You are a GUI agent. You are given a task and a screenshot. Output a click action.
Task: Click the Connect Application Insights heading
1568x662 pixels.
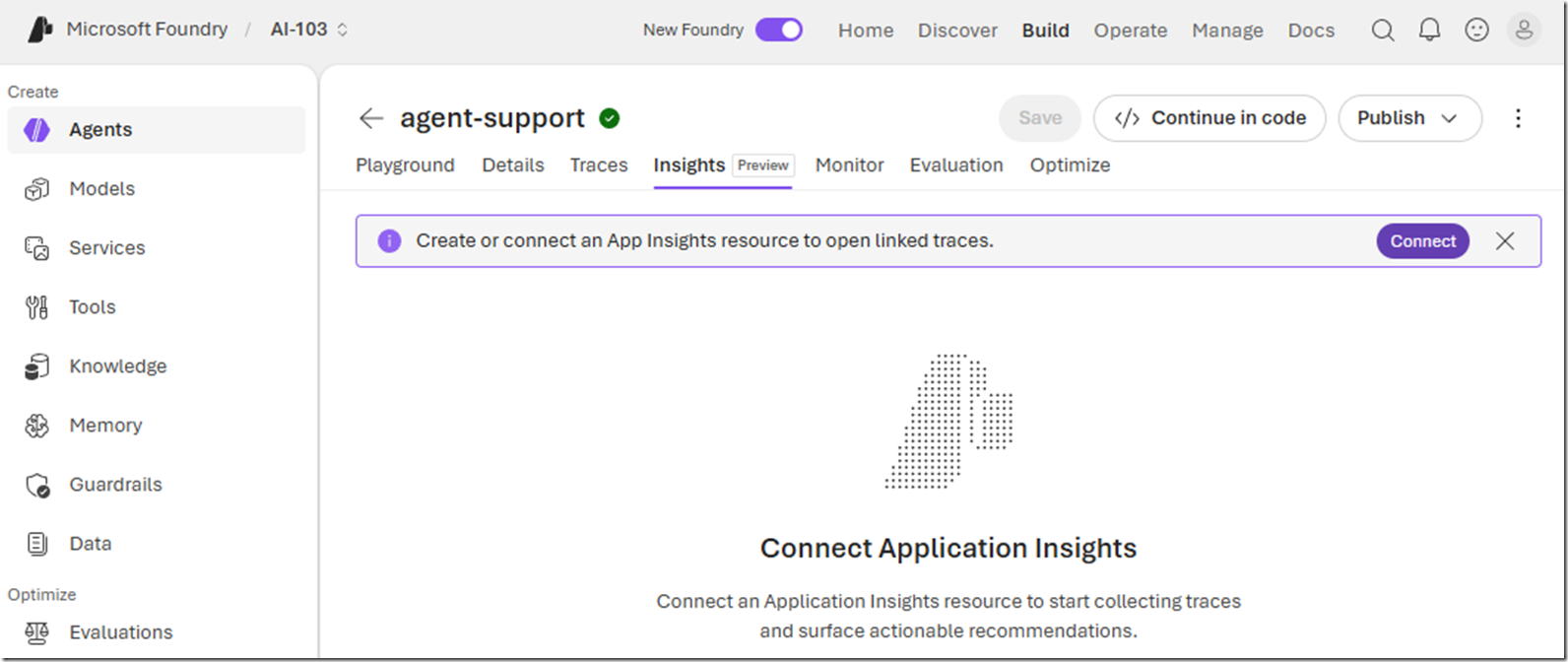(948, 549)
